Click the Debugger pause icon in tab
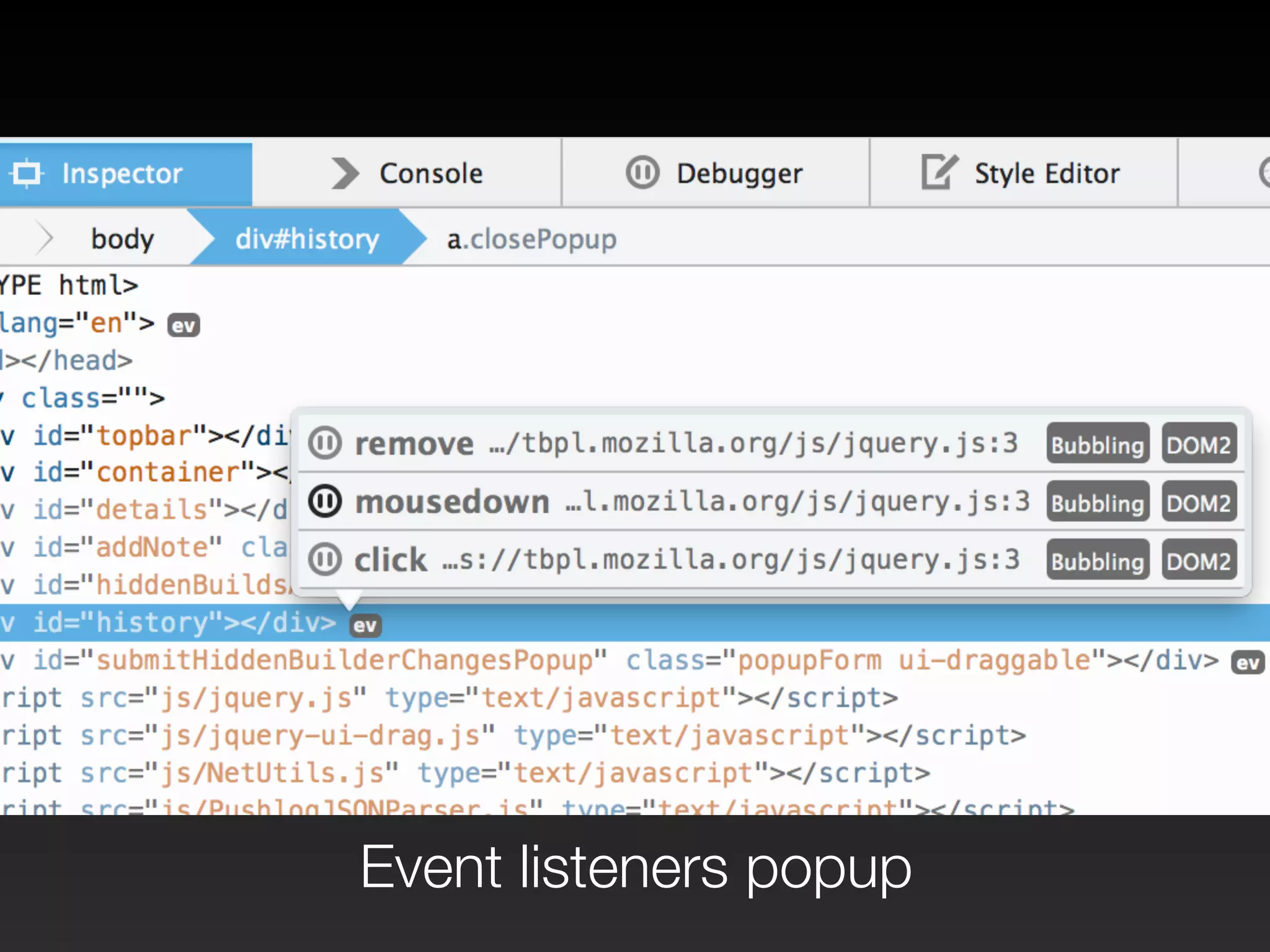The height and width of the screenshot is (952, 1270). pos(642,173)
